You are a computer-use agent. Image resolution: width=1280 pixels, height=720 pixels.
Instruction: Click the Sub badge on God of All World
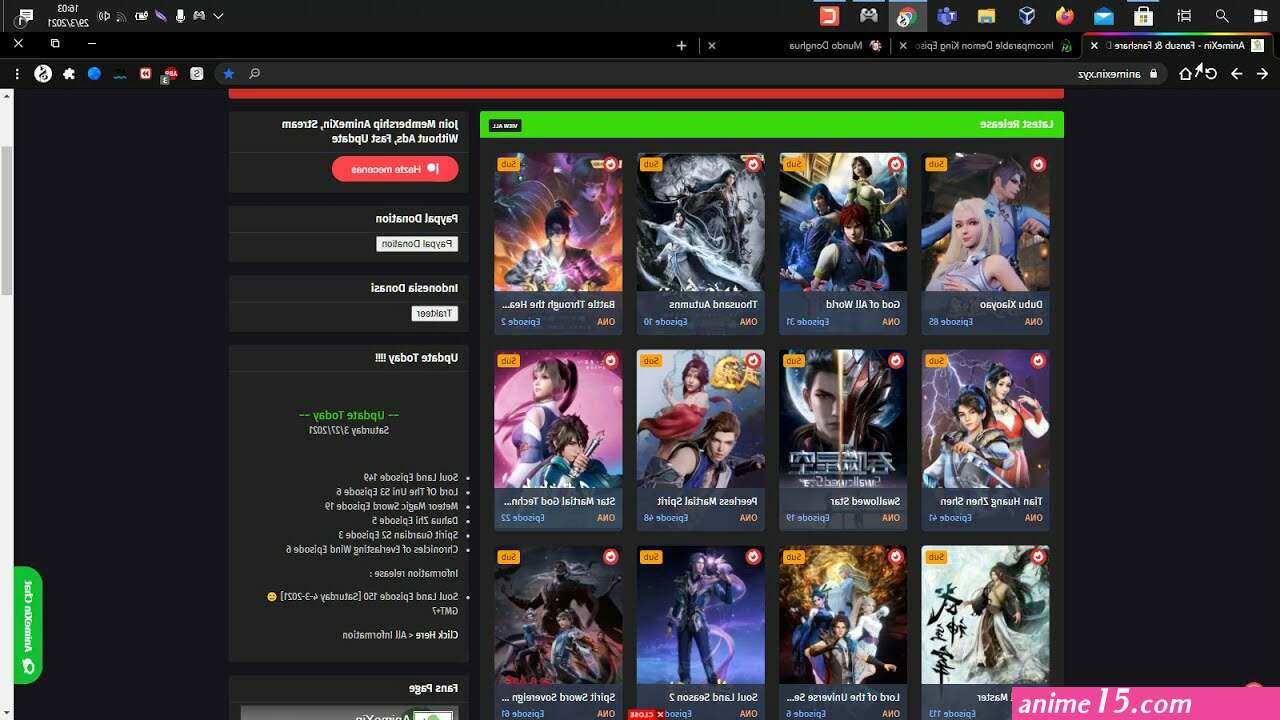point(793,164)
